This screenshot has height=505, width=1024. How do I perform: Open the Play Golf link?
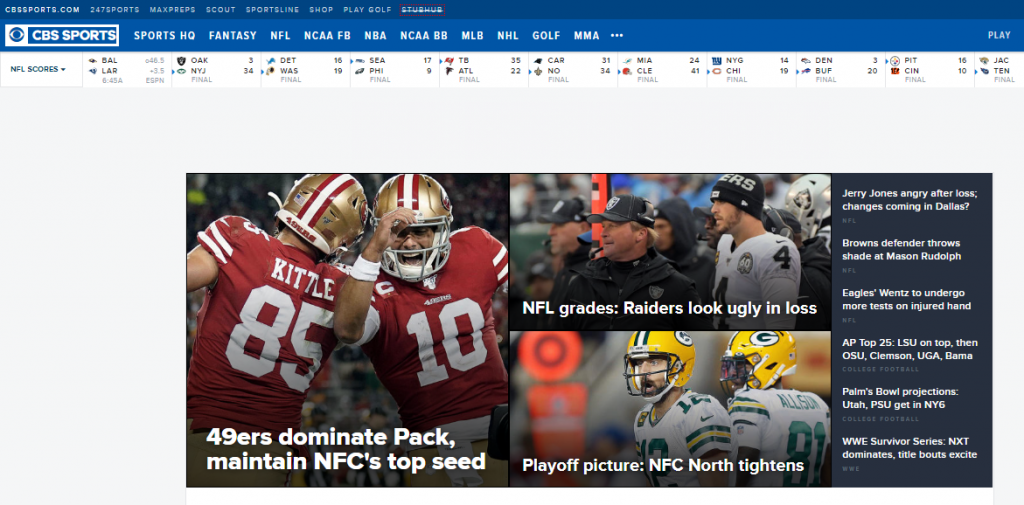click(366, 9)
